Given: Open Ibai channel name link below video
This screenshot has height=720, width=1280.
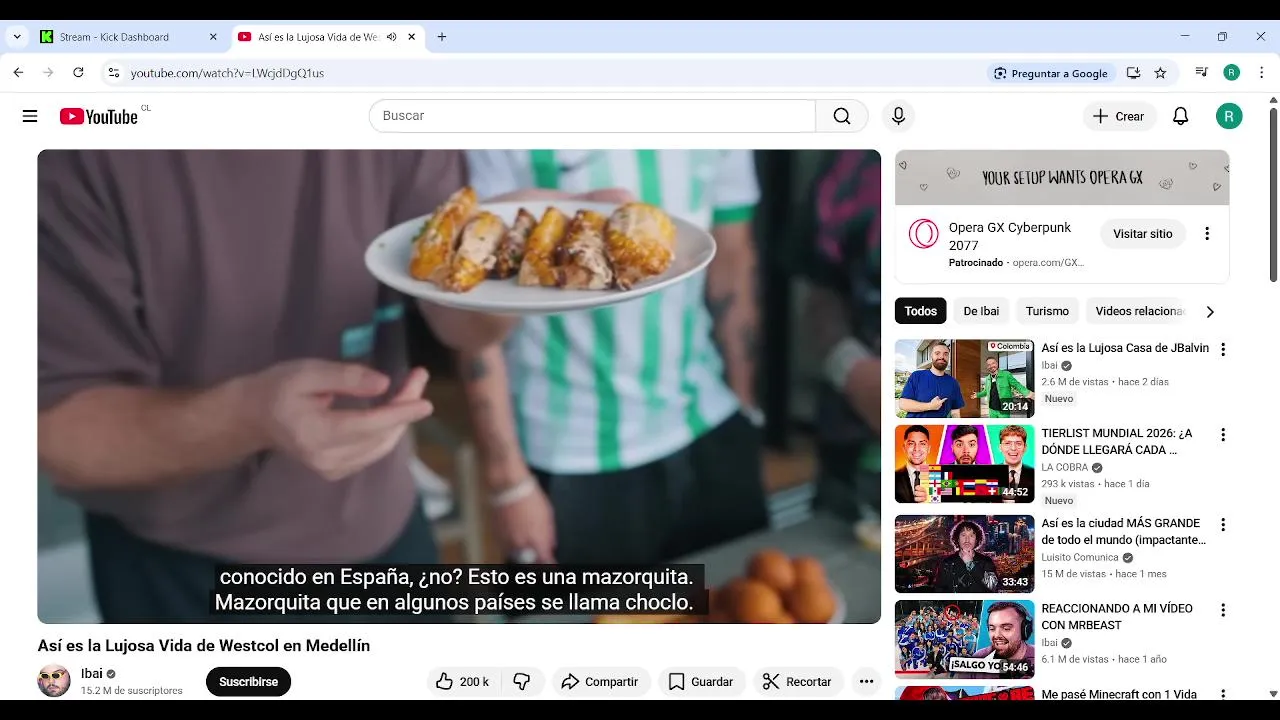Looking at the screenshot, I should pyautogui.click(x=92, y=674).
